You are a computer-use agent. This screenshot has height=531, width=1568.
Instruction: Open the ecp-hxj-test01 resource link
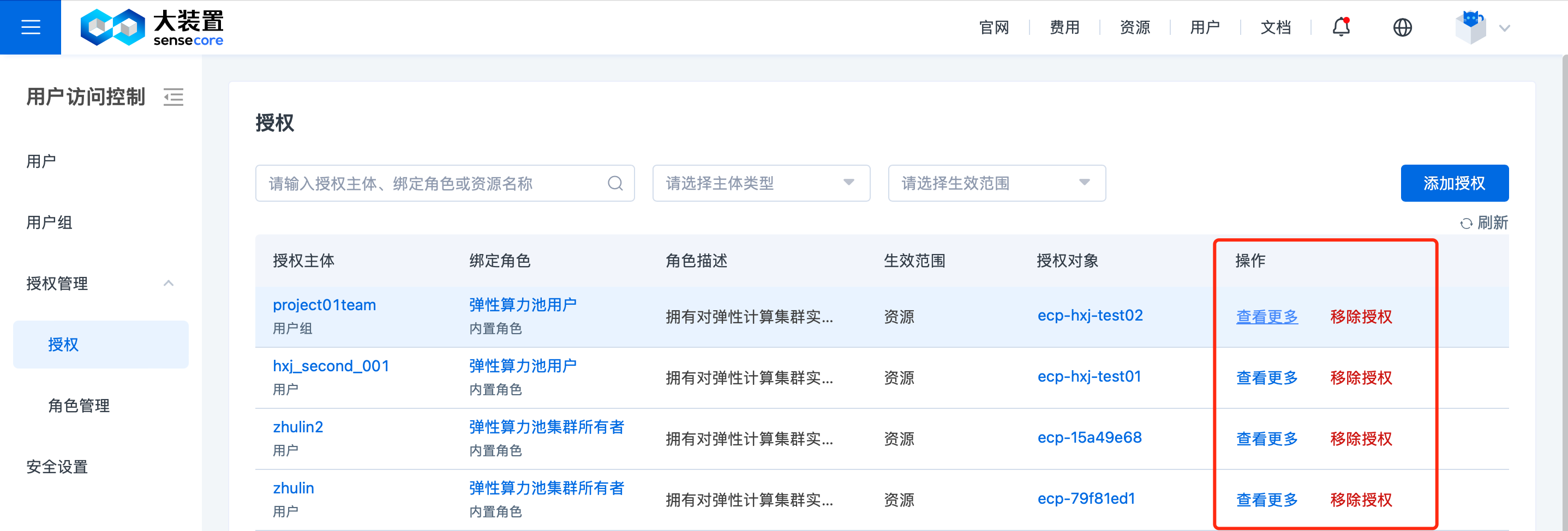click(x=1090, y=377)
